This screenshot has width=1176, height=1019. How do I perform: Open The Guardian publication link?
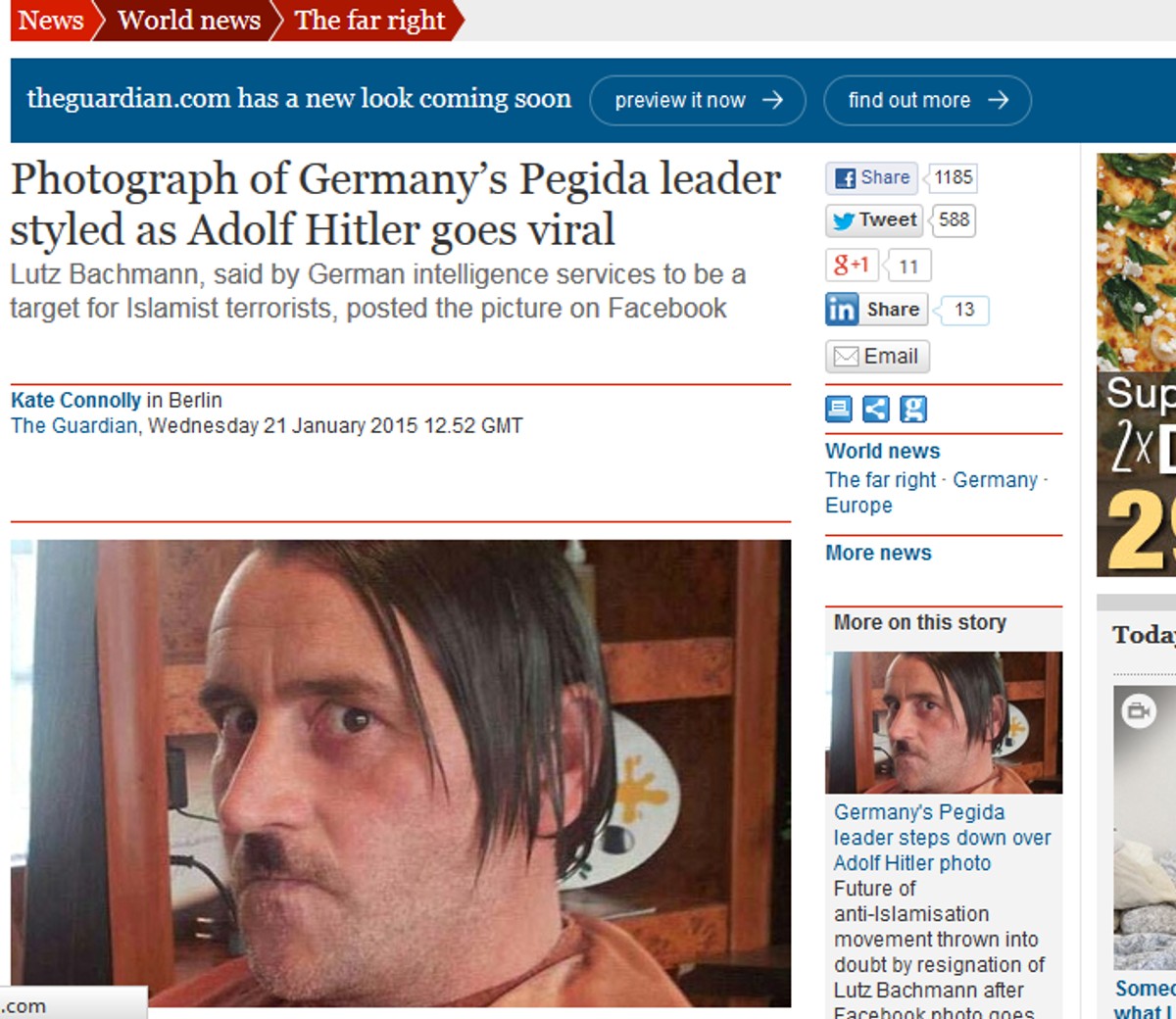(73, 426)
